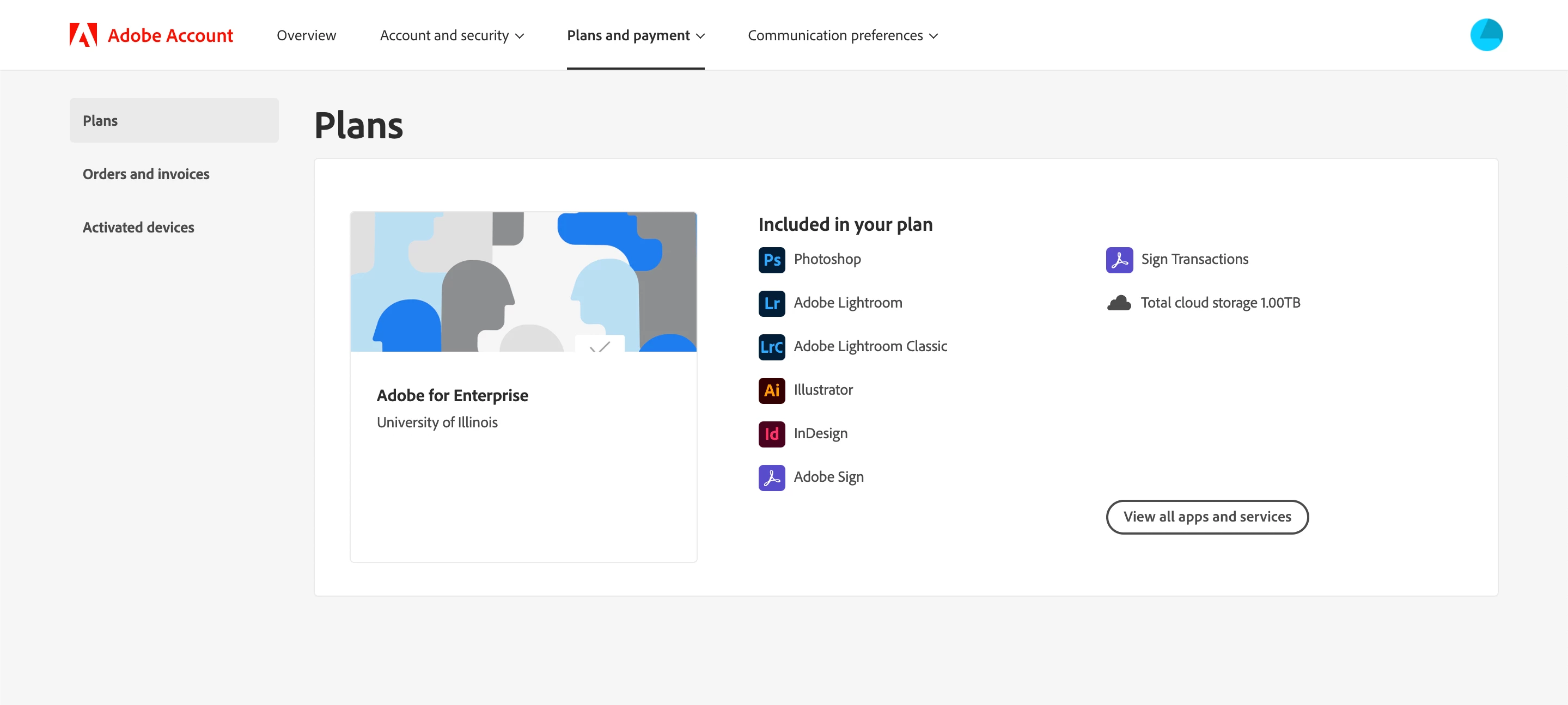
Task: Click the Photoshop Ps icon
Action: [x=771, y=260]
